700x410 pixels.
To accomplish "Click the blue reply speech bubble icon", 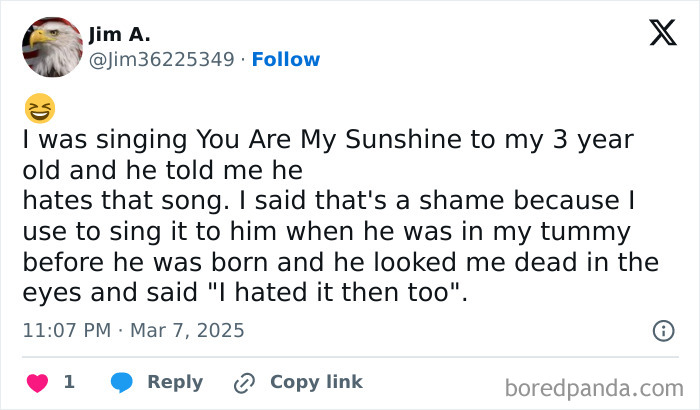I will (x=122, y=382).
